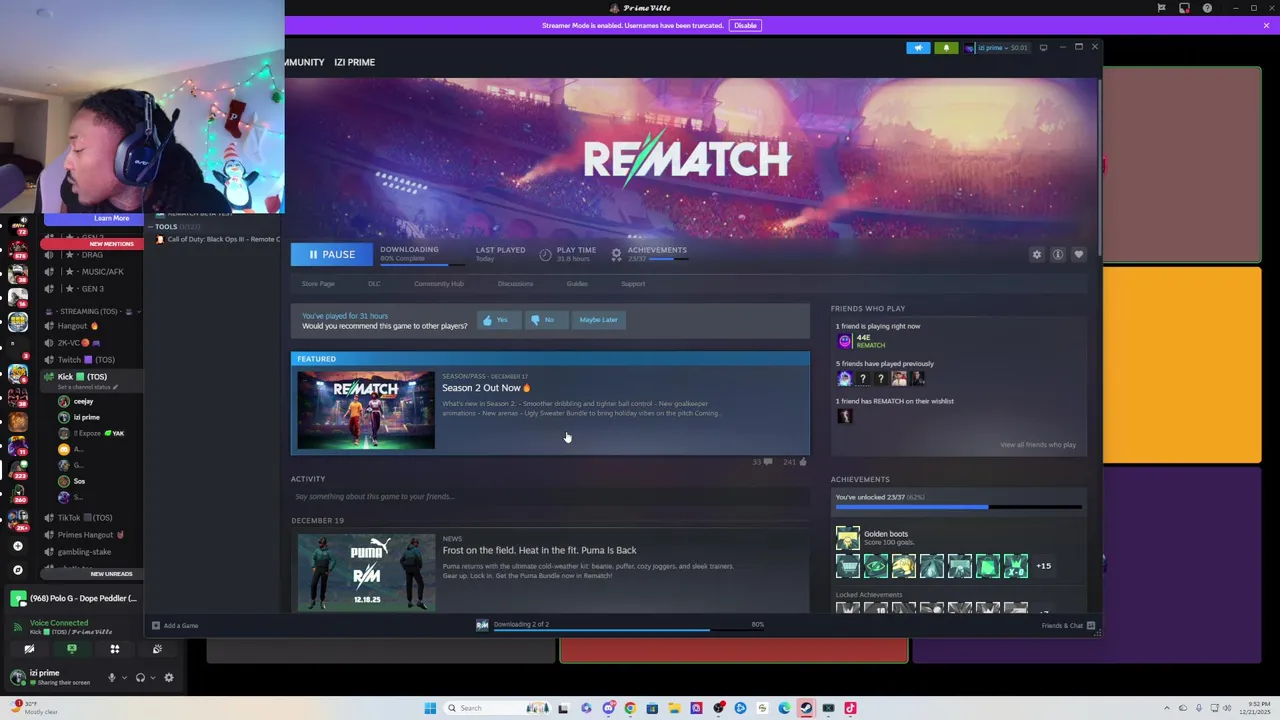Toggle Discord camera button
Viewport: 1280px width, 720px height.
click(x=29, y=650)
